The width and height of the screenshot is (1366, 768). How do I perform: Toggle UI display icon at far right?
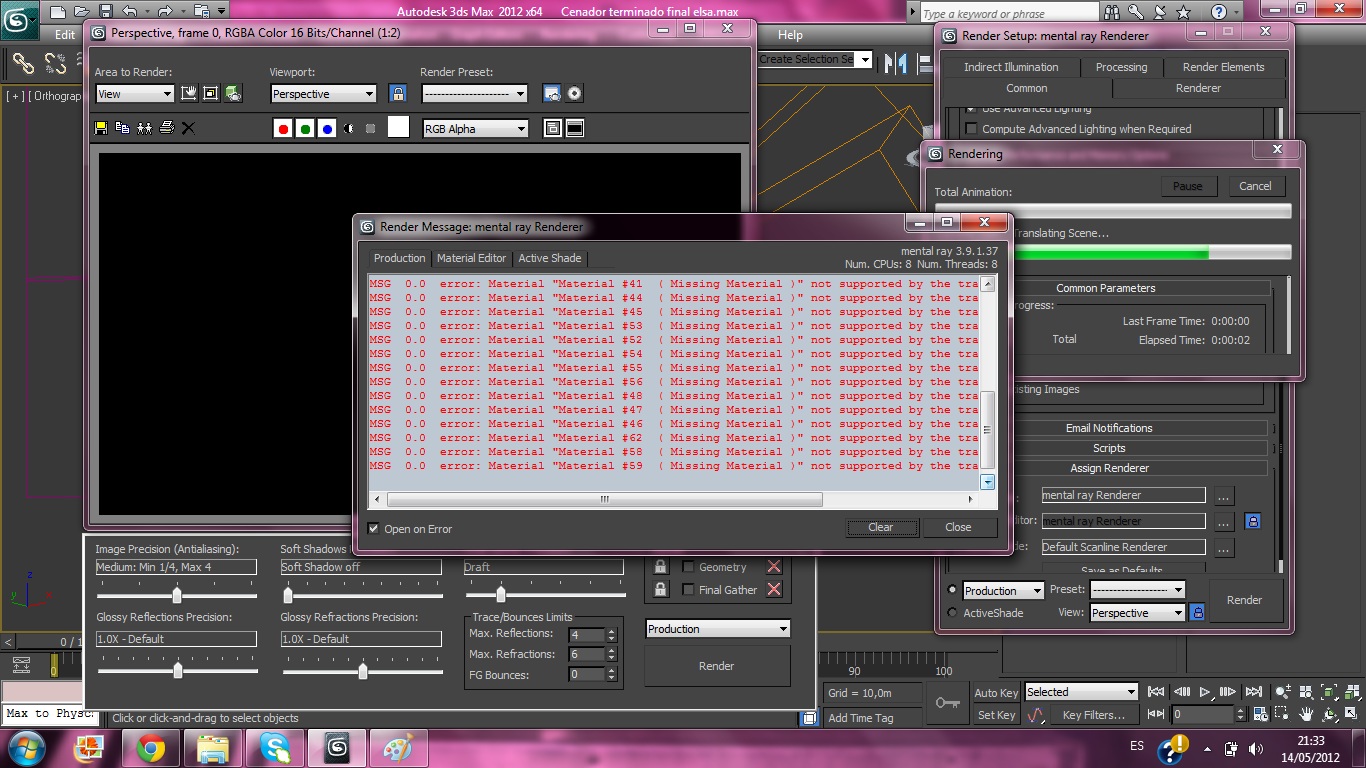point(575,128)
